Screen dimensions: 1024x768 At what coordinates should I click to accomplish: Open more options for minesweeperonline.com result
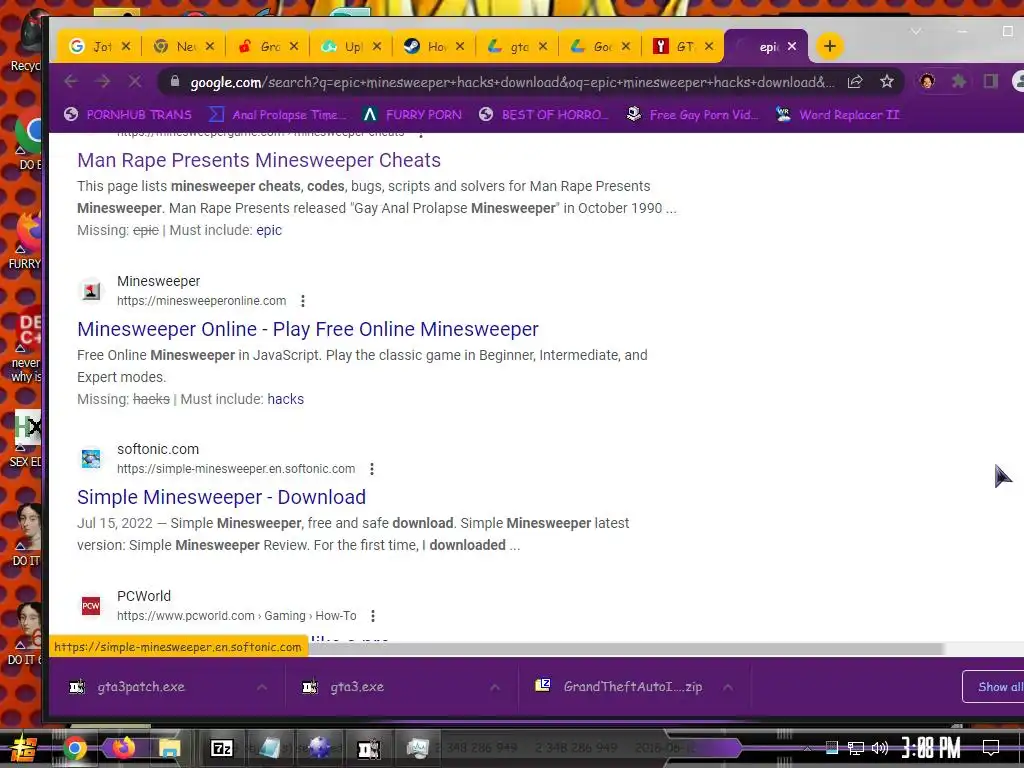coord(302,301)
